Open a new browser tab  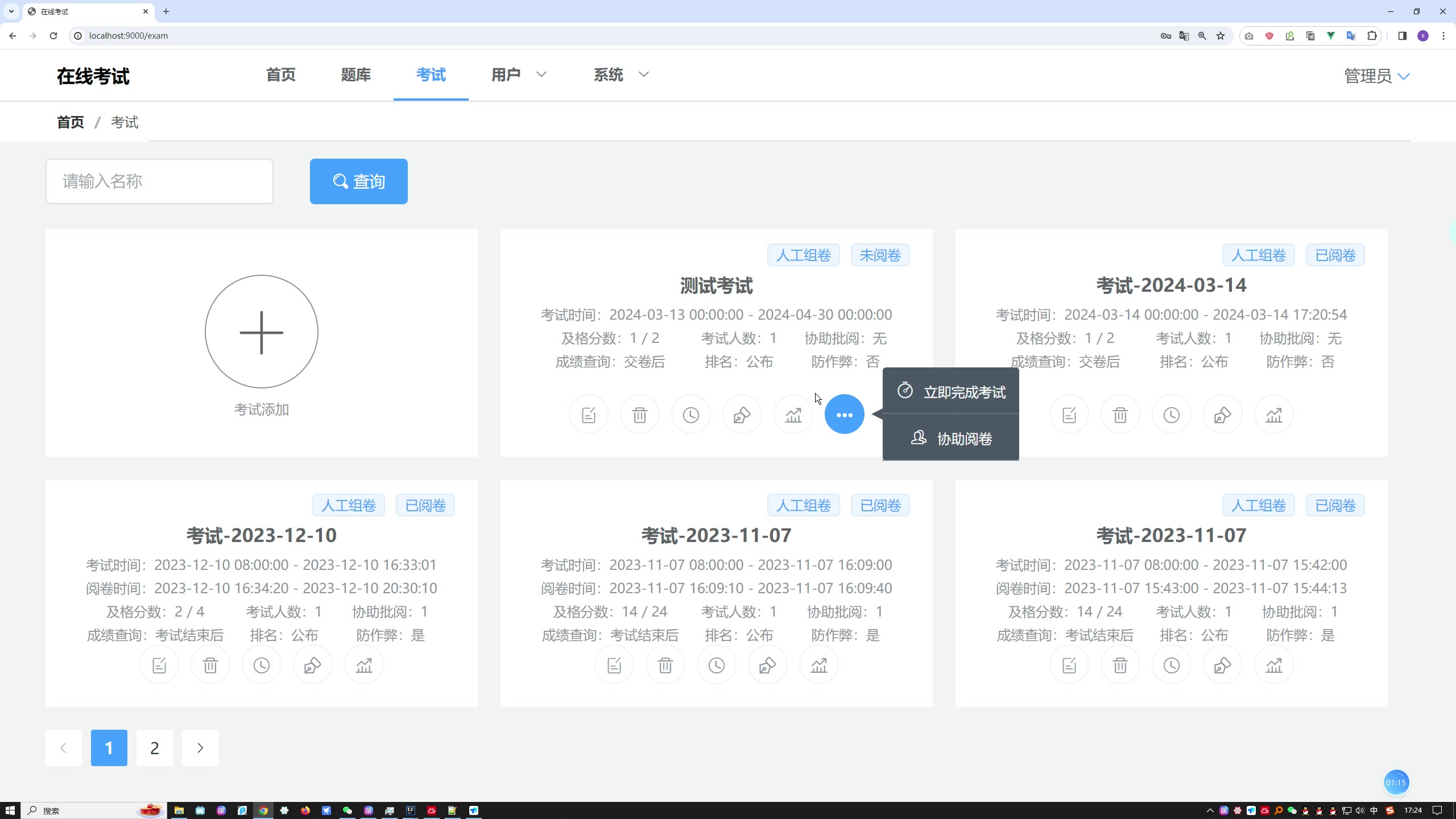click(x=166, y=11)
